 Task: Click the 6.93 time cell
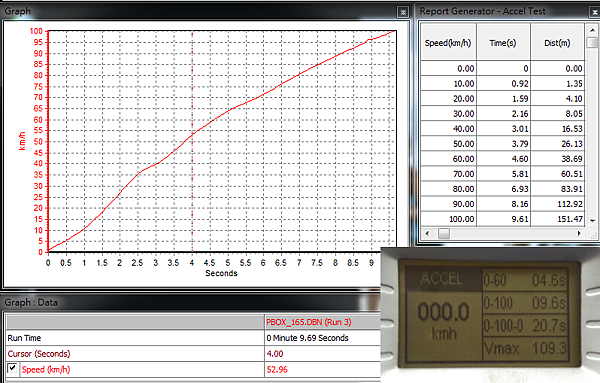coord(503,189)
